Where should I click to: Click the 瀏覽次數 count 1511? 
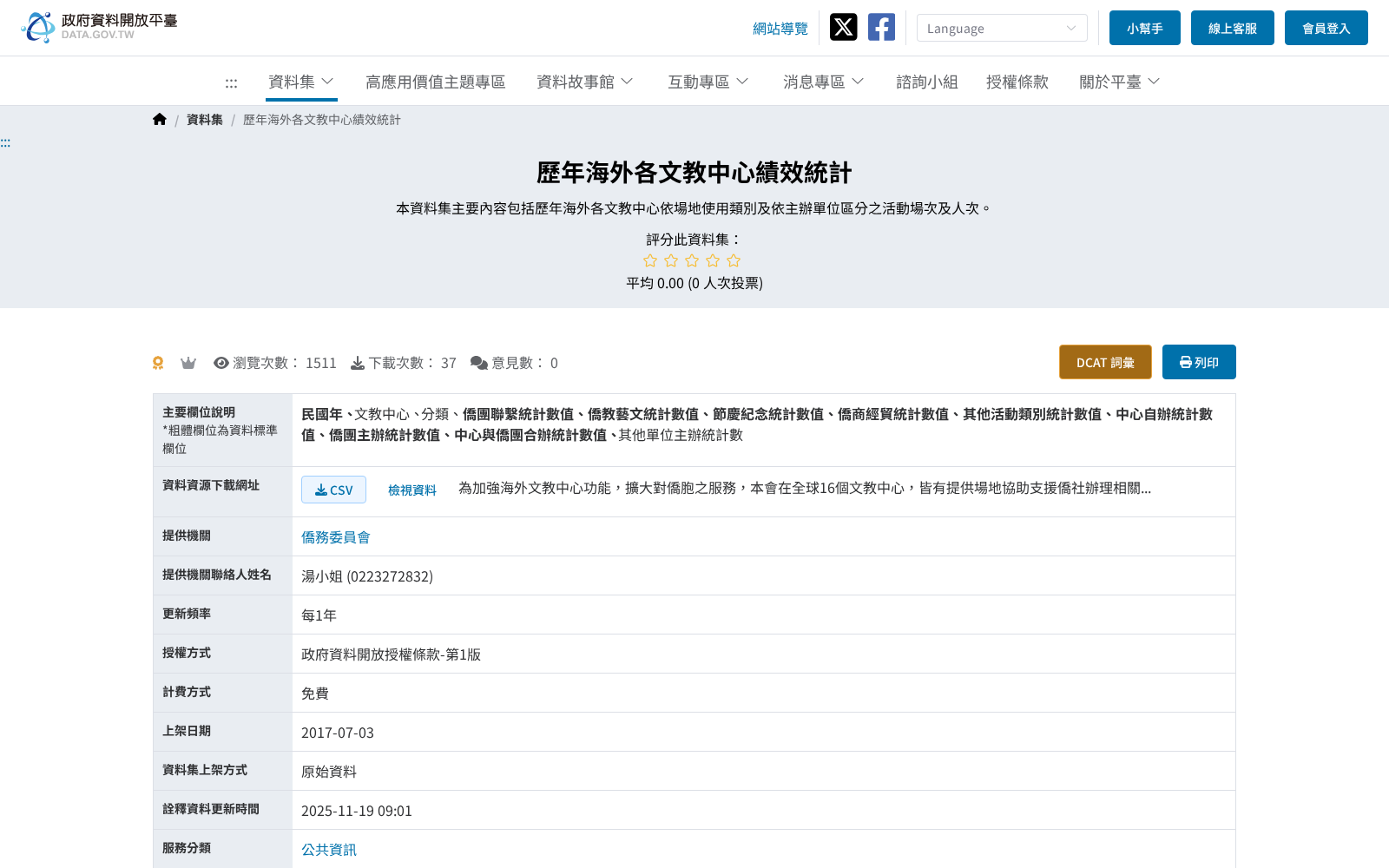coord(321,363)
